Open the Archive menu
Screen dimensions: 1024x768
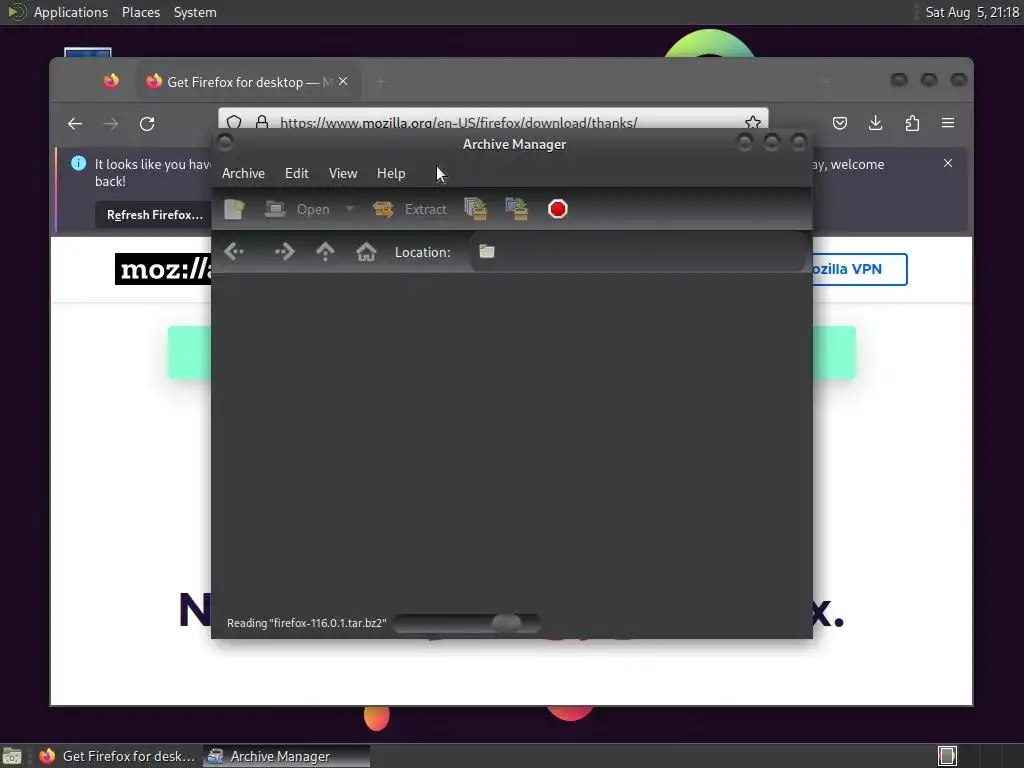[x=243, y=173]
